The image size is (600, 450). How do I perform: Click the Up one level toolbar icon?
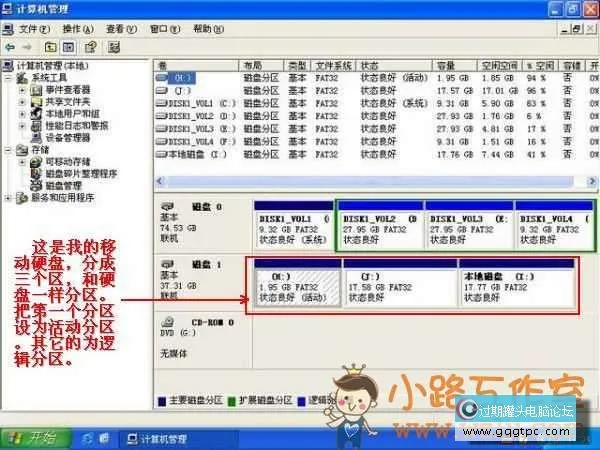click(51, 47)
